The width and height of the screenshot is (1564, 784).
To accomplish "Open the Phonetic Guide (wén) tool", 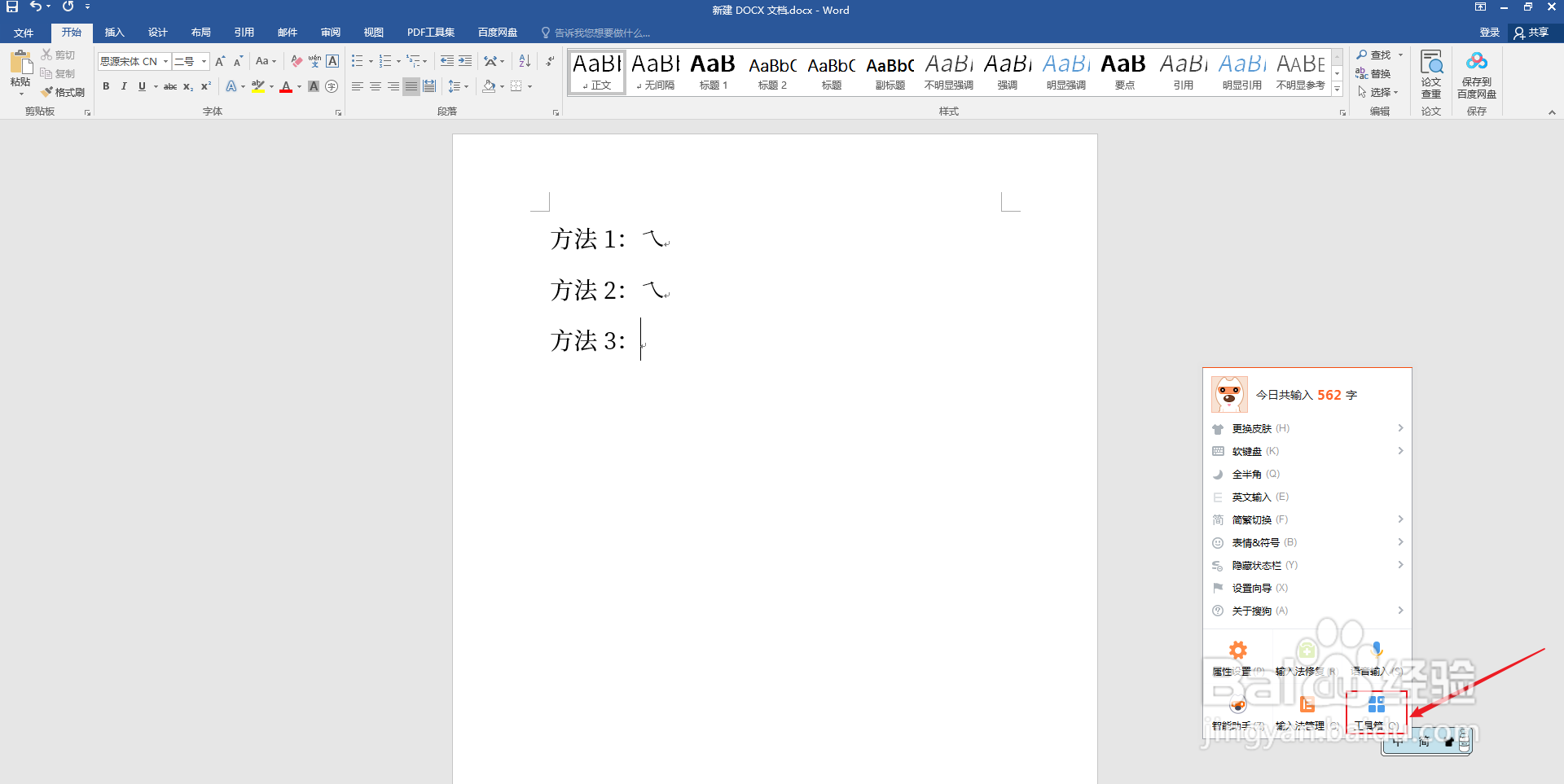I will [314, 61].
